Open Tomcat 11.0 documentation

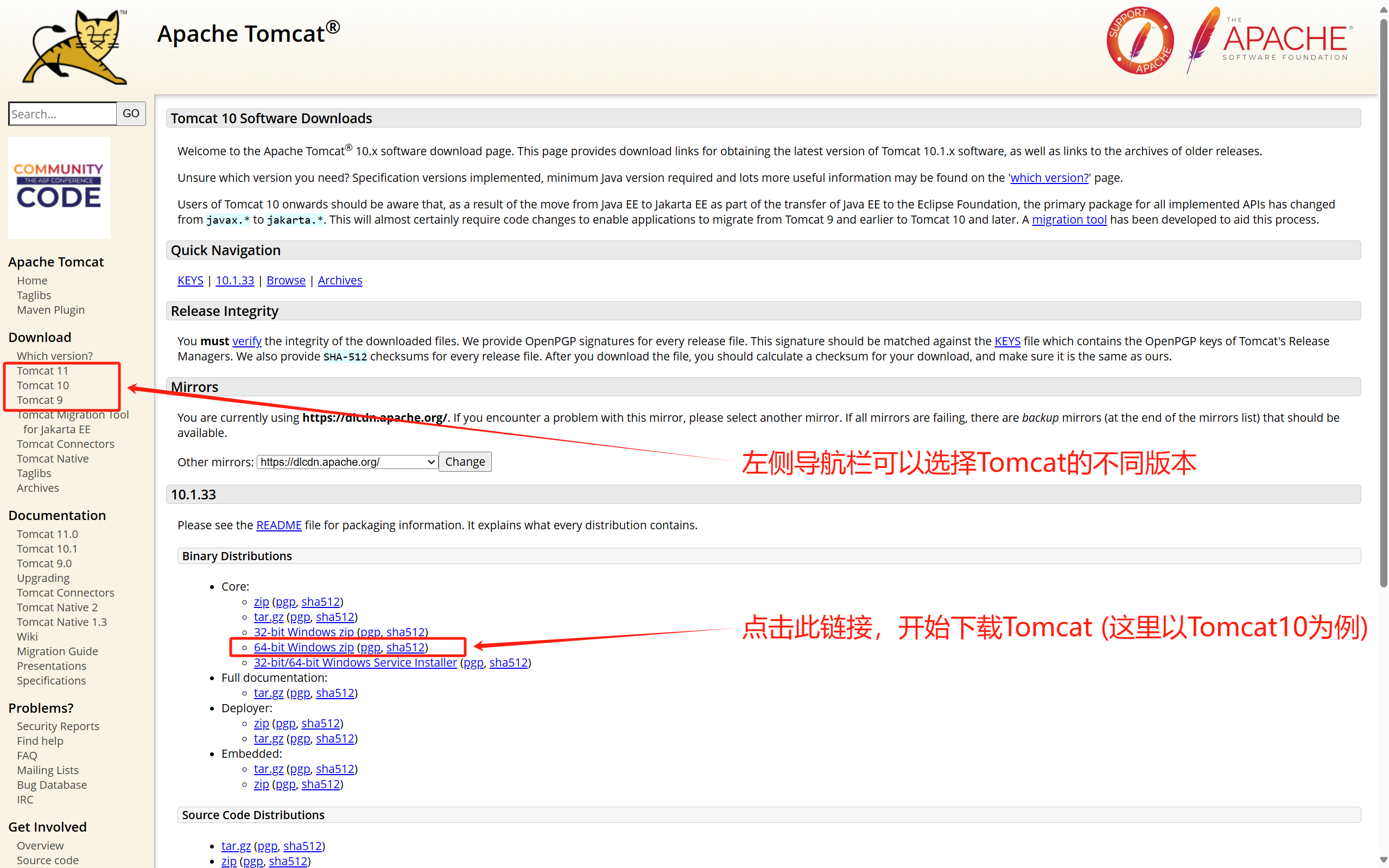click(47, 534)
